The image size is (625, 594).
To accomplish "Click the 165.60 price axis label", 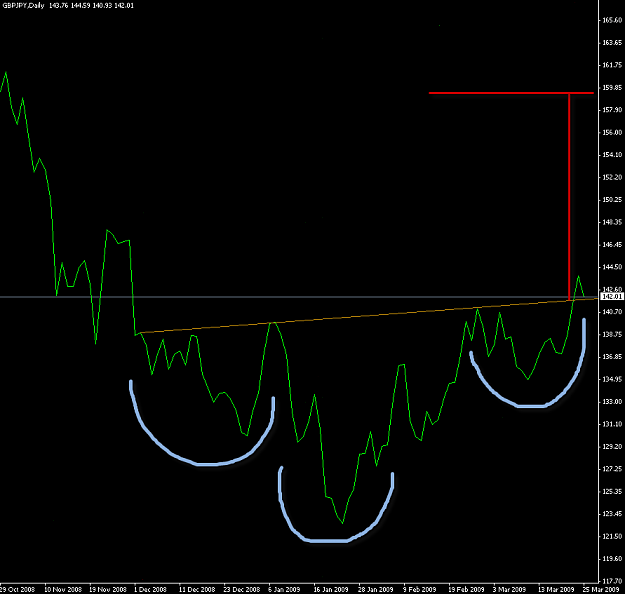I will click(612, 20).
